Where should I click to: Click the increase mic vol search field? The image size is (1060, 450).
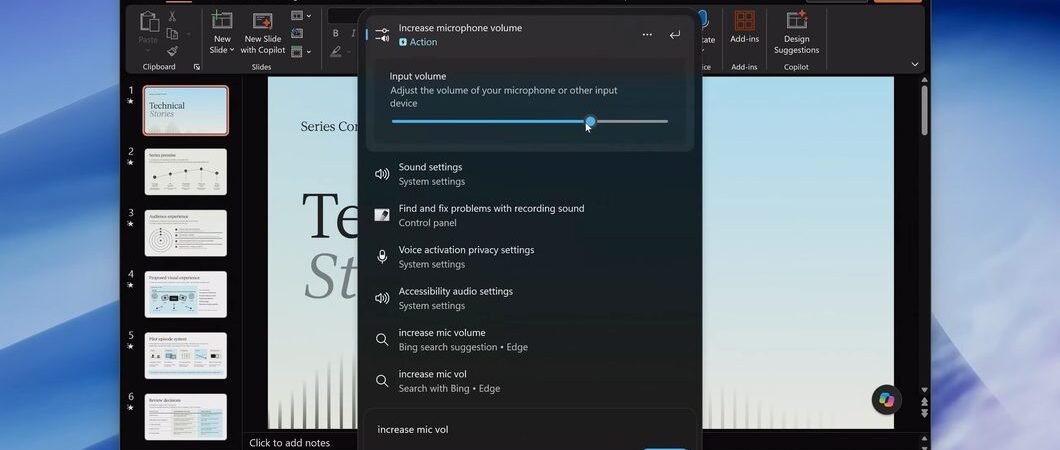(x=530, y=430)
